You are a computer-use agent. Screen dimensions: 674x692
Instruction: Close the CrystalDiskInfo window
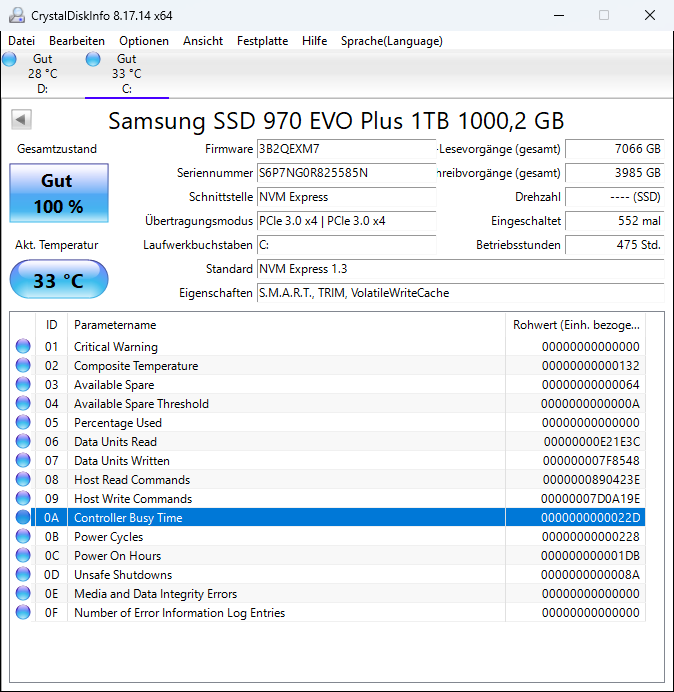650,15
